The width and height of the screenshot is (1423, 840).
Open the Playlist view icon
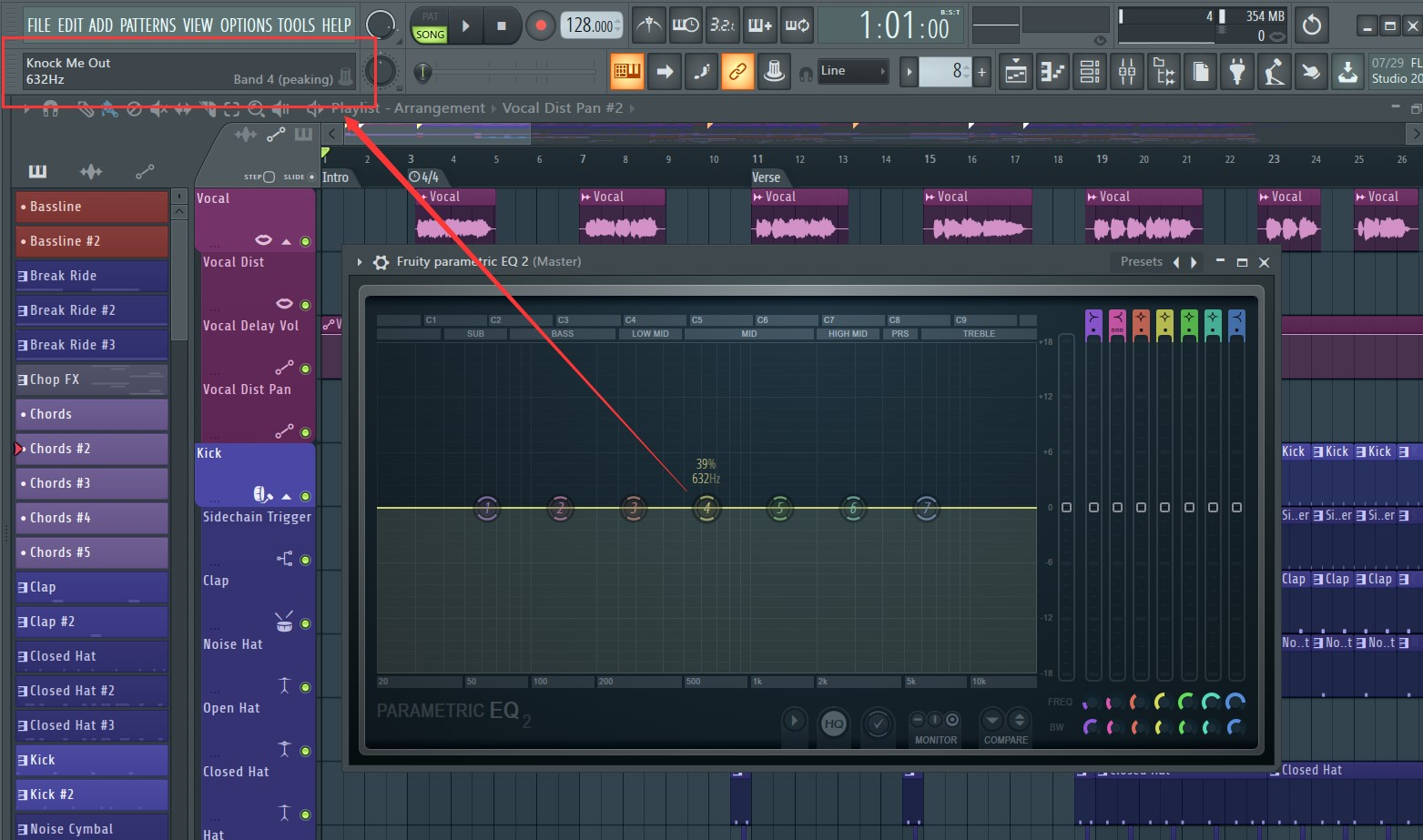1016,71
